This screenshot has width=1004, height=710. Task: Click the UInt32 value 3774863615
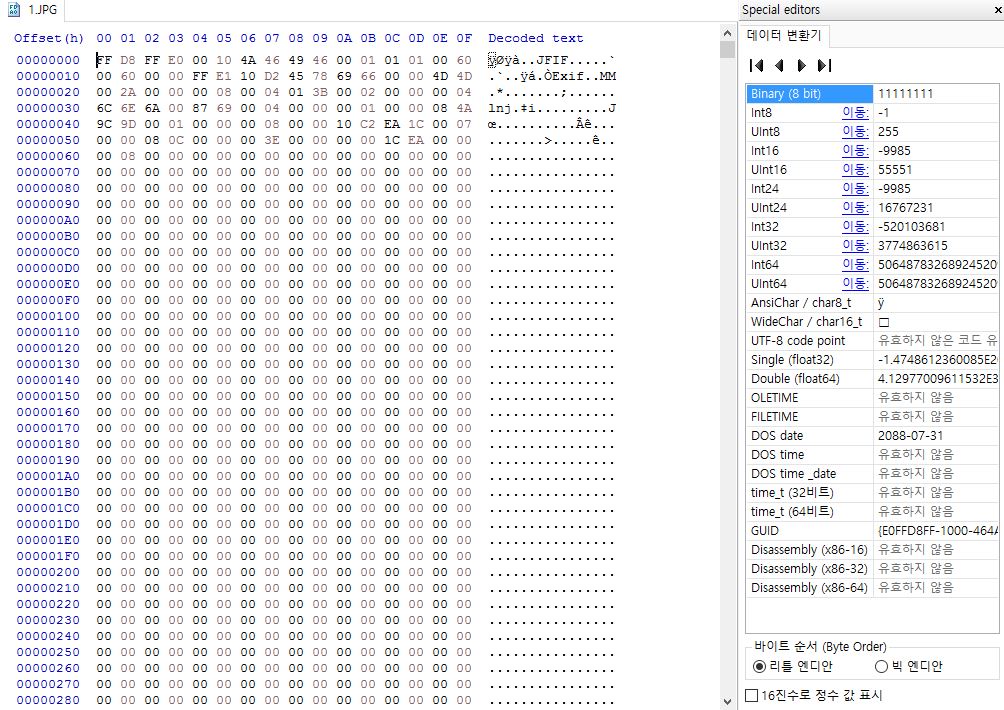tap(912, 246)
